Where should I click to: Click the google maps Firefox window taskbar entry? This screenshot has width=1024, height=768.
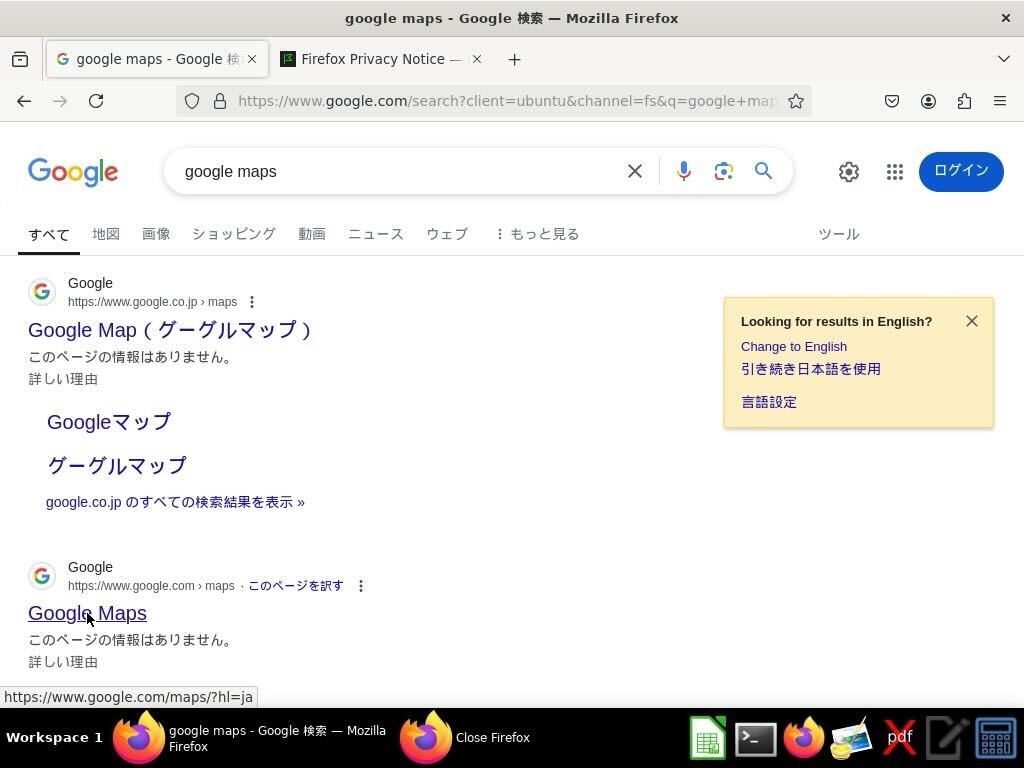[251, 738]
